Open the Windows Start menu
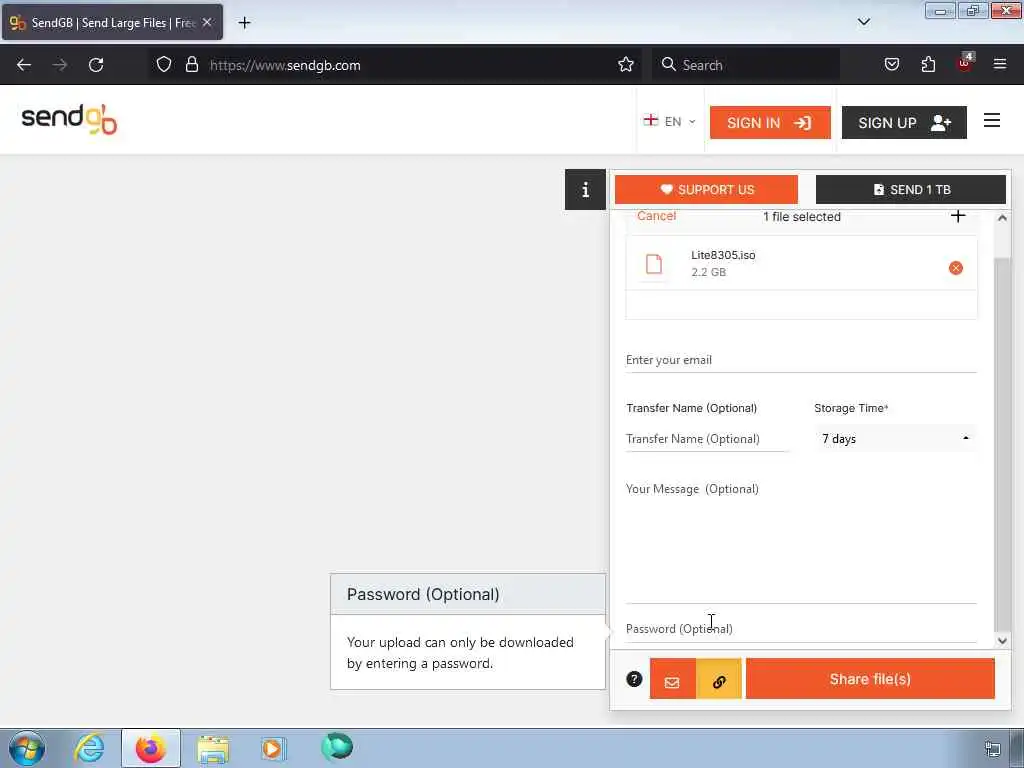The image size is (1024, 768). click(x=27, y=748)
